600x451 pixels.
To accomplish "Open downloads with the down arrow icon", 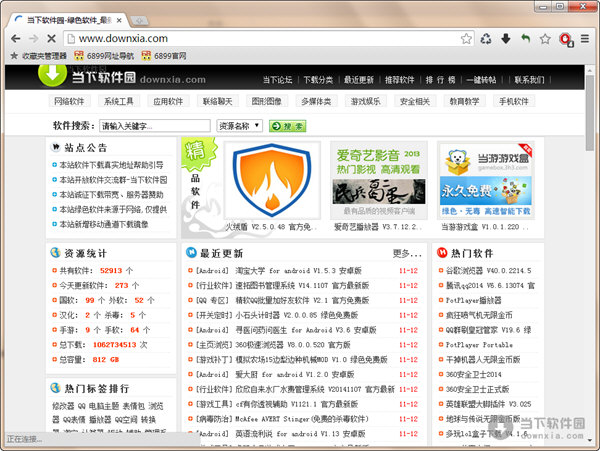I will pos(506,39).
